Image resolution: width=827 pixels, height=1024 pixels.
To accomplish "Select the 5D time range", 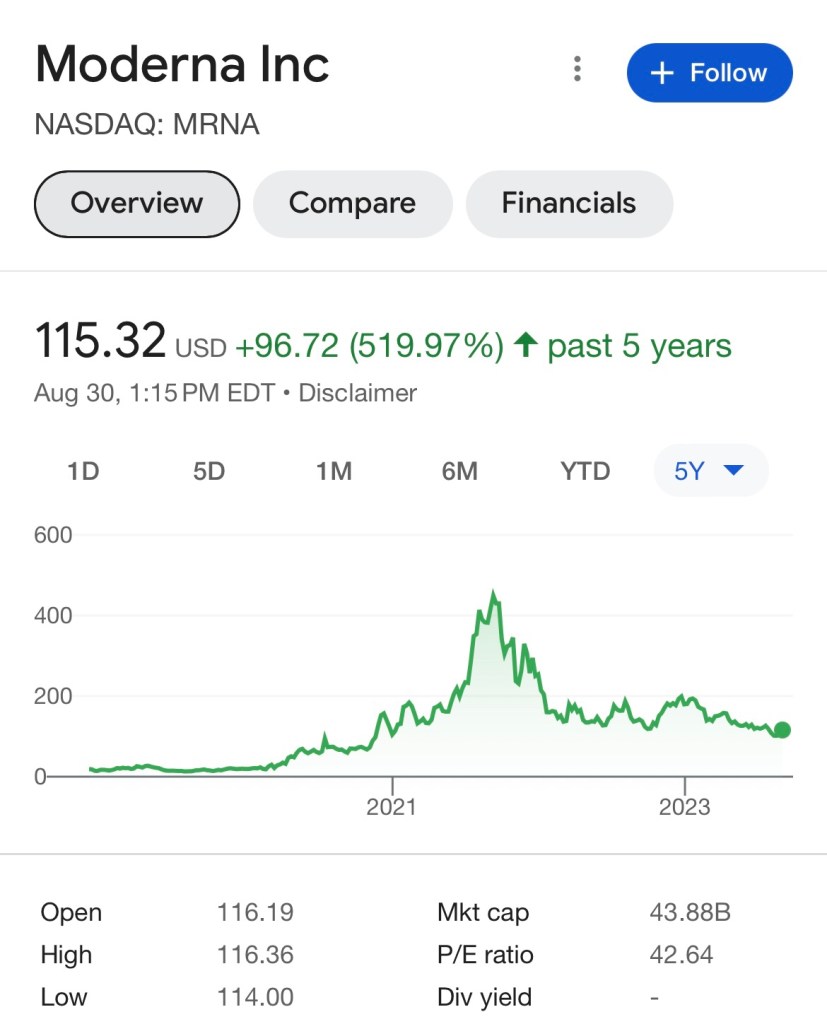I will pyautogui.click(x=209, y=471).
